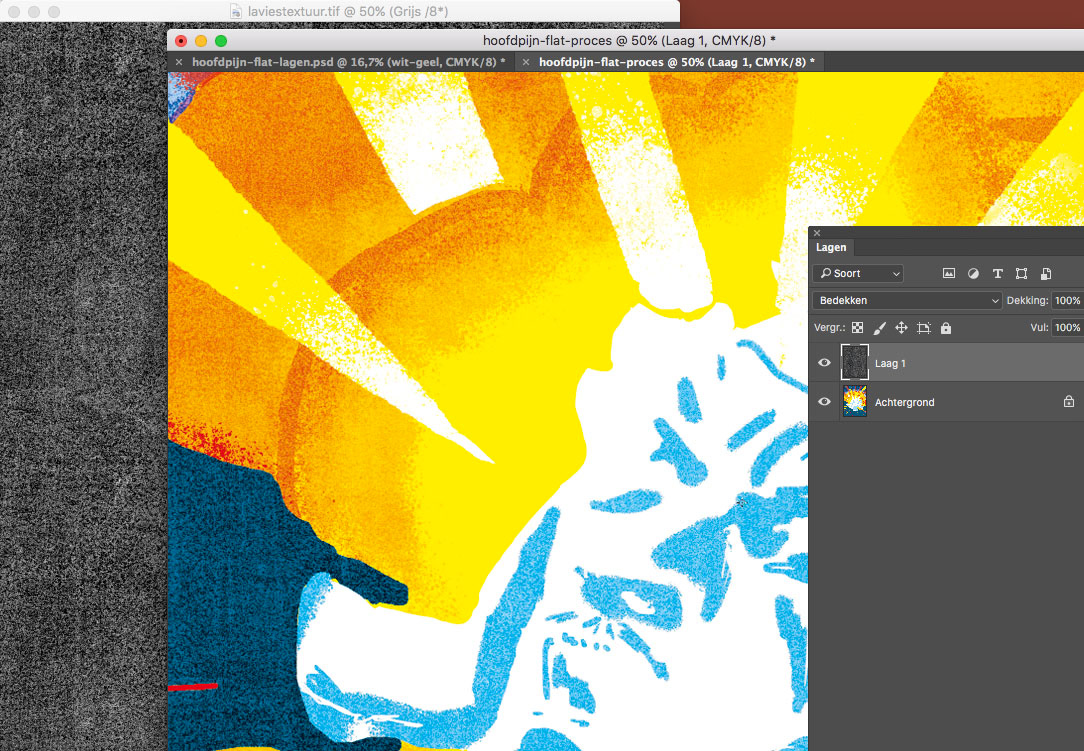Lock layer position move icon

901,328
